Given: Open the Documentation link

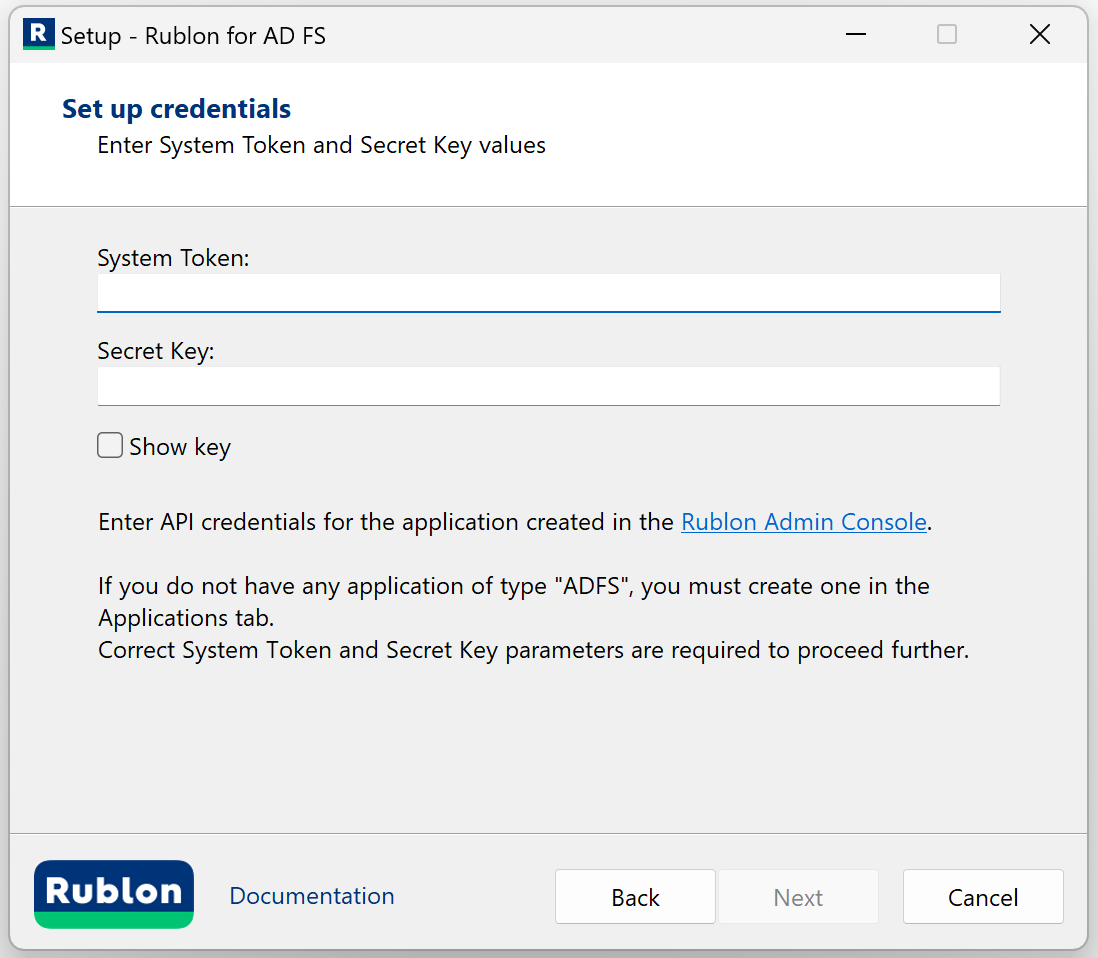Looking at the screenshot, I should click(312, 896).
